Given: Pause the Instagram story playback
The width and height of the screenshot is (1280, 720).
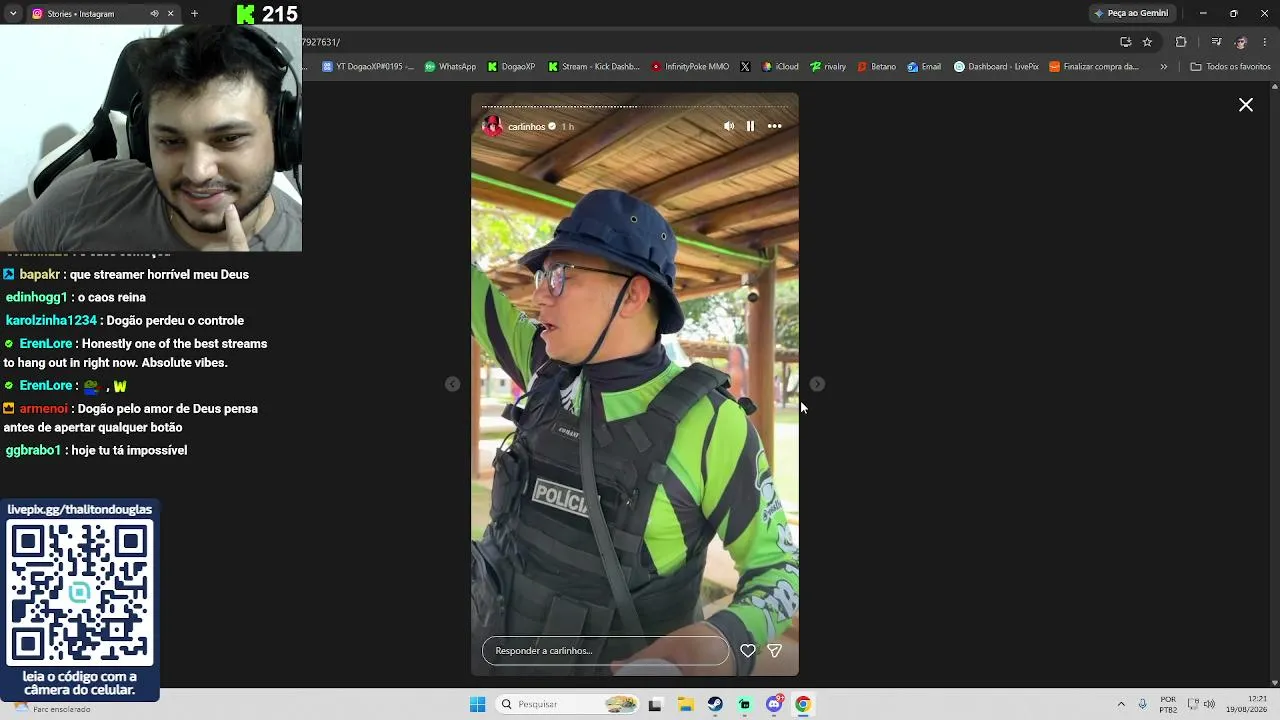Looking at the screenshot, I should click(x=750, y=126).
